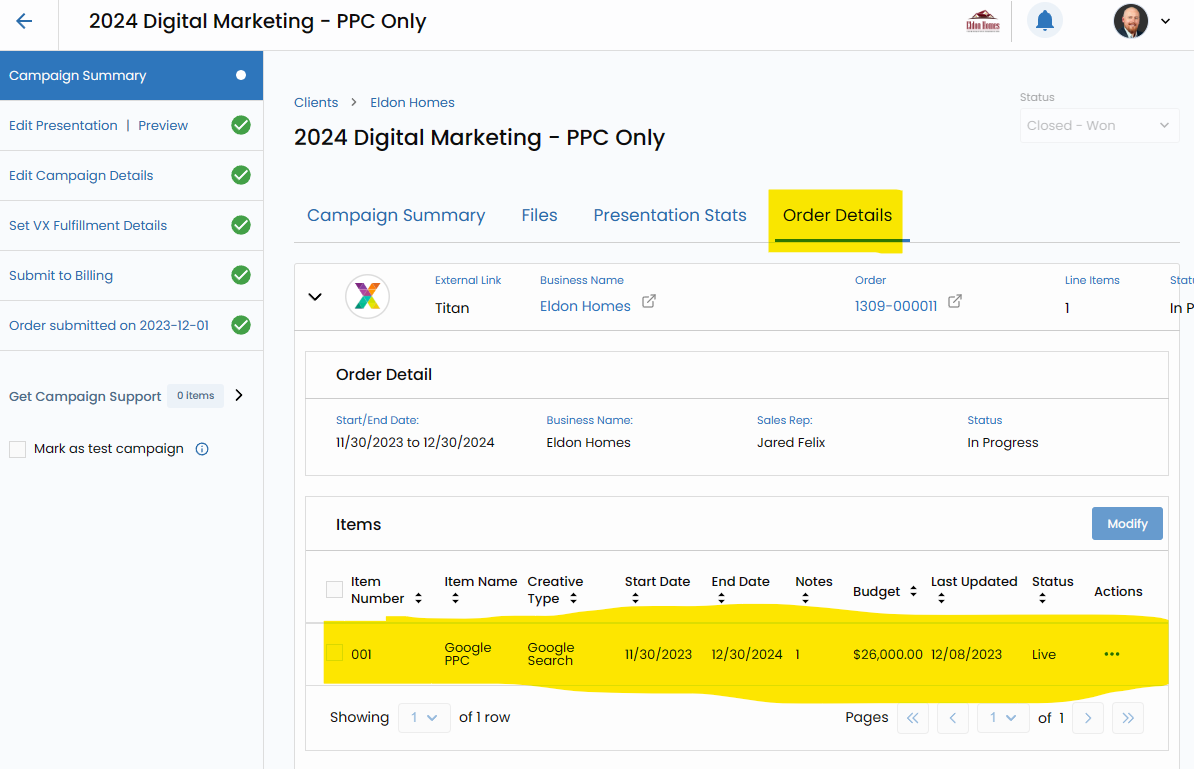Click the Eldon Homes logo icon
This screenshot has width=1194, height=769.
(x=982, y=21)
